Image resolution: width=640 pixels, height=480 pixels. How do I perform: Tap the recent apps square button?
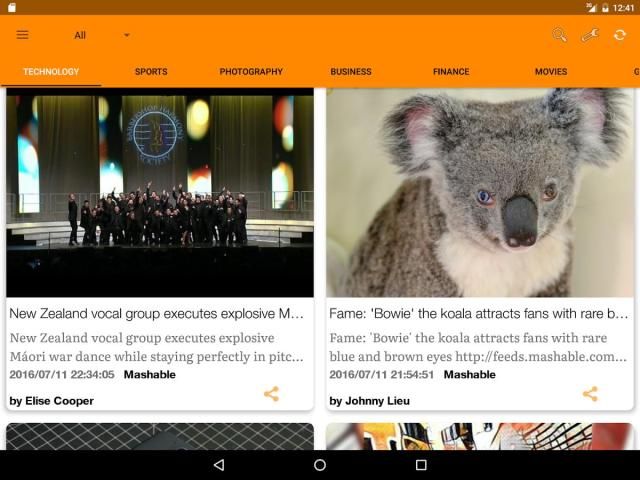click(x=421, y=465)
